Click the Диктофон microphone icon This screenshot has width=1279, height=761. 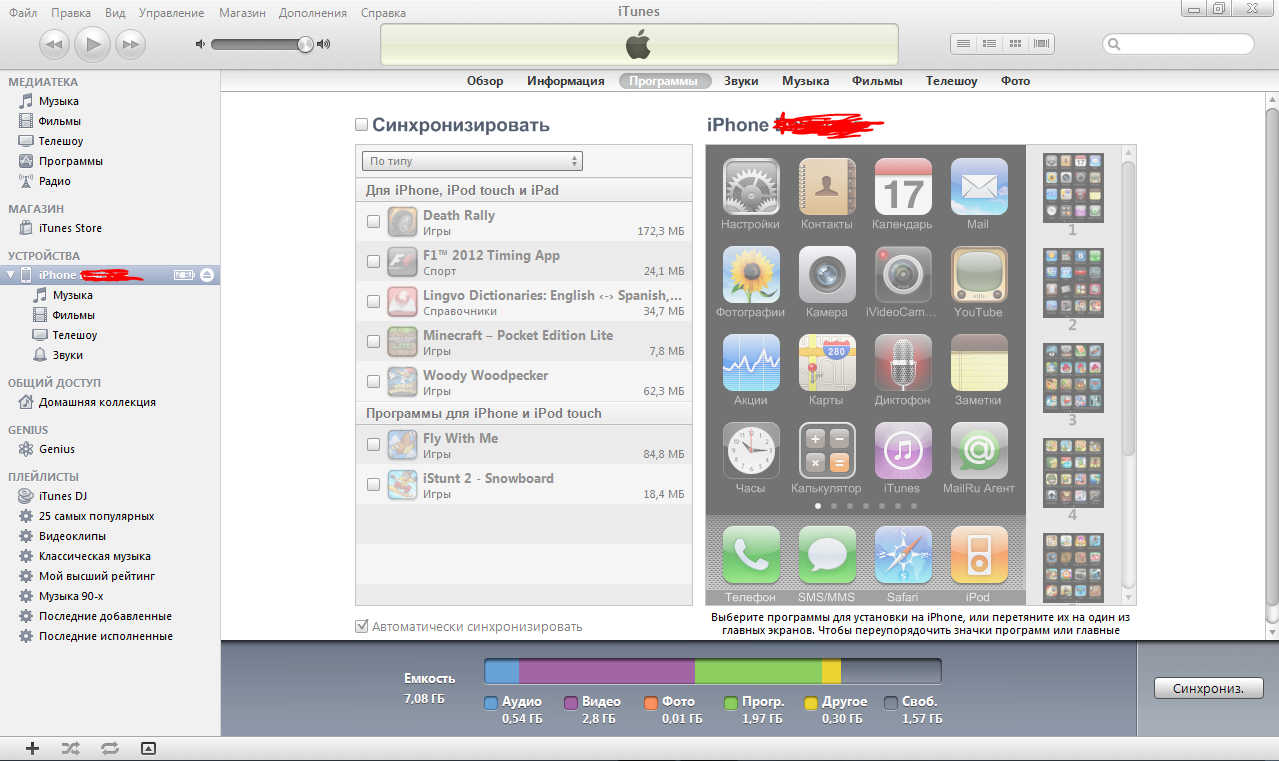(902, 363)
